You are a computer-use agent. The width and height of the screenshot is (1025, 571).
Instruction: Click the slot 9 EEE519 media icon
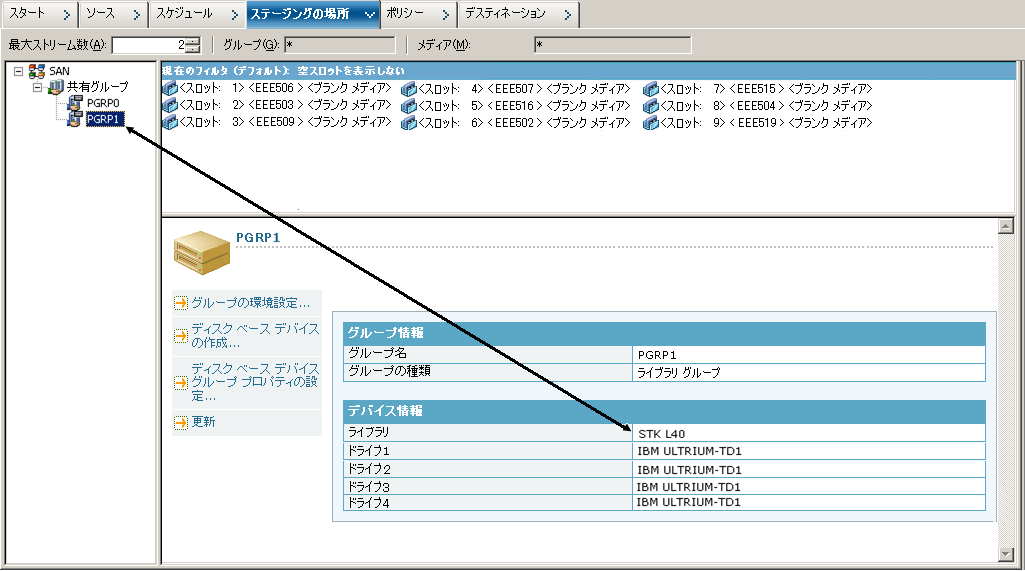pos(650,123)
